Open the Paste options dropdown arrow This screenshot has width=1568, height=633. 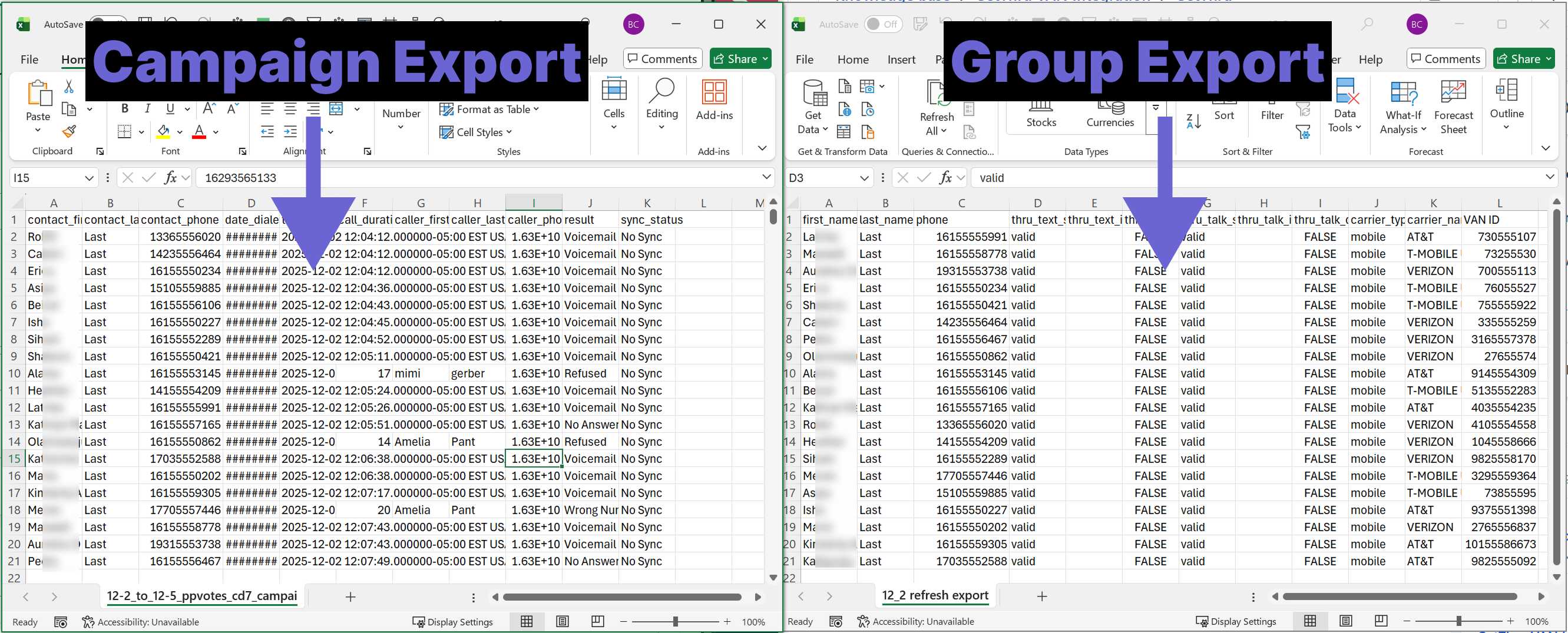coord(38,130)
